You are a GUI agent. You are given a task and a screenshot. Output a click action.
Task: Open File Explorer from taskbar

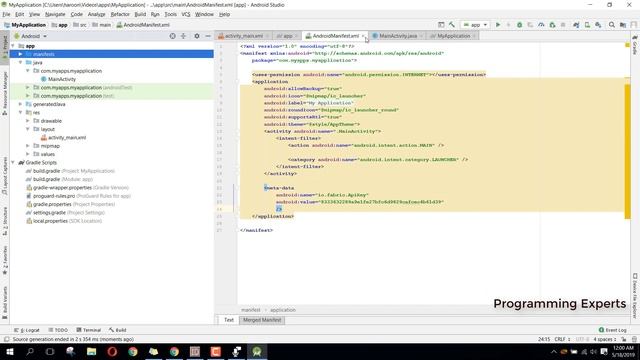point(91,351)
